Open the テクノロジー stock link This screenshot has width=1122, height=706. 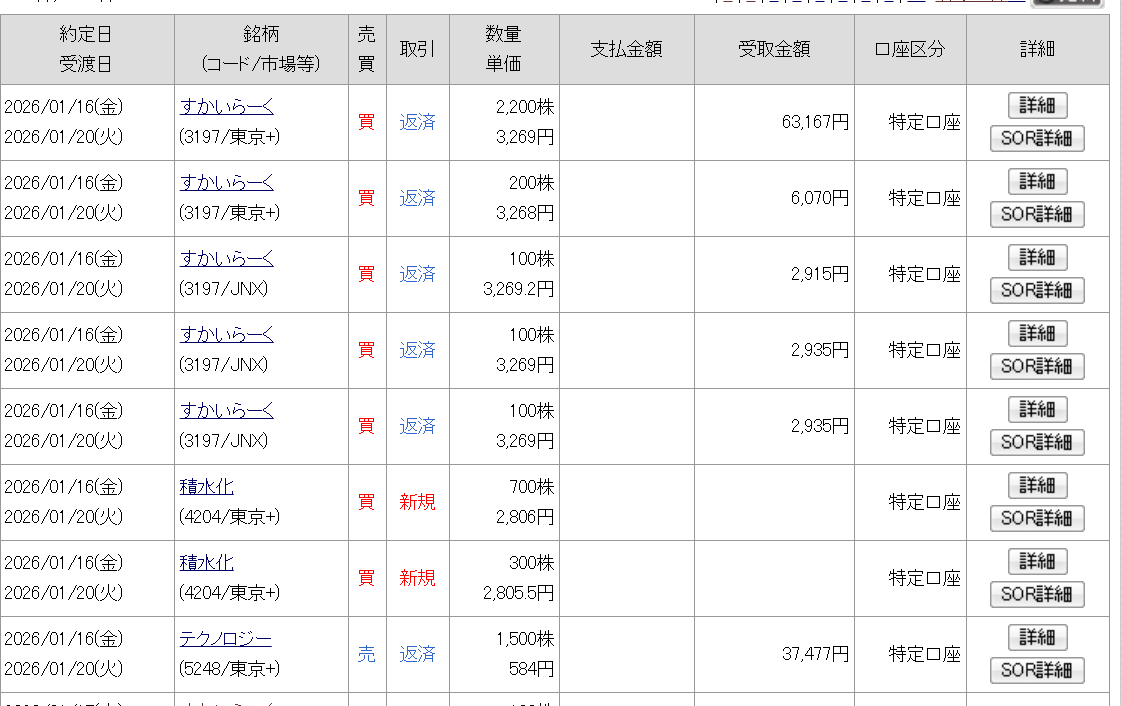[225, 639]
